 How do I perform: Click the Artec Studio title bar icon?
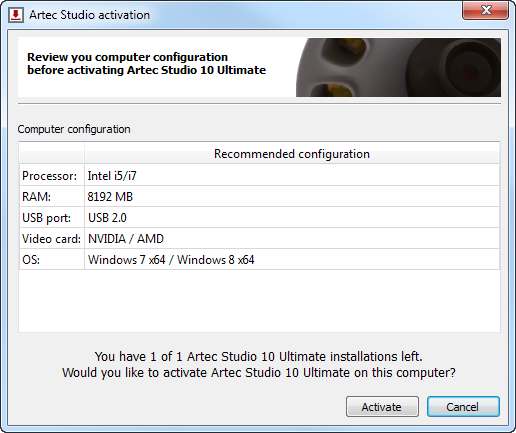(x=16, y=15)
